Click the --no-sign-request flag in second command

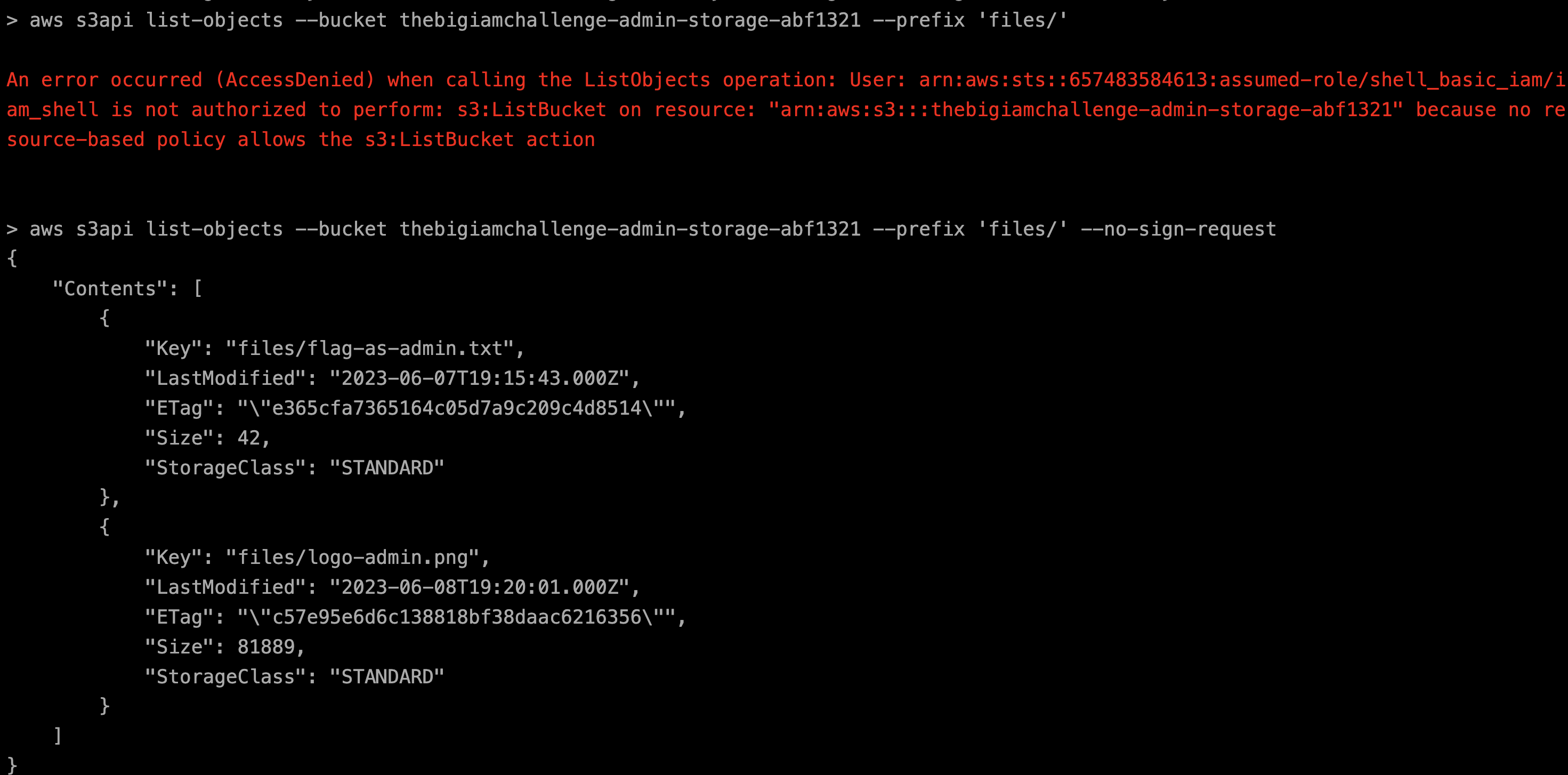click(1178, 229)
